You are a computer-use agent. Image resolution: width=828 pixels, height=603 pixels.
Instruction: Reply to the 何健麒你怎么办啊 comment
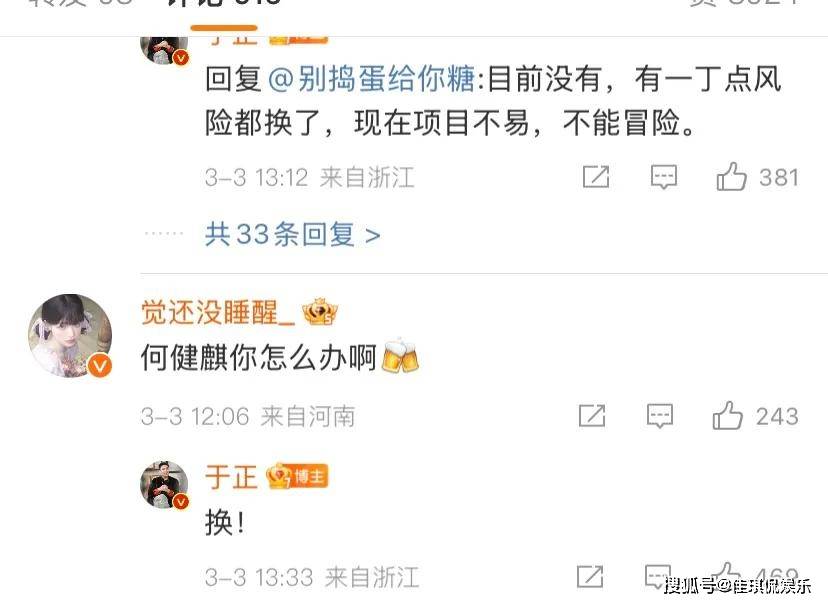[x=660, y=416]
